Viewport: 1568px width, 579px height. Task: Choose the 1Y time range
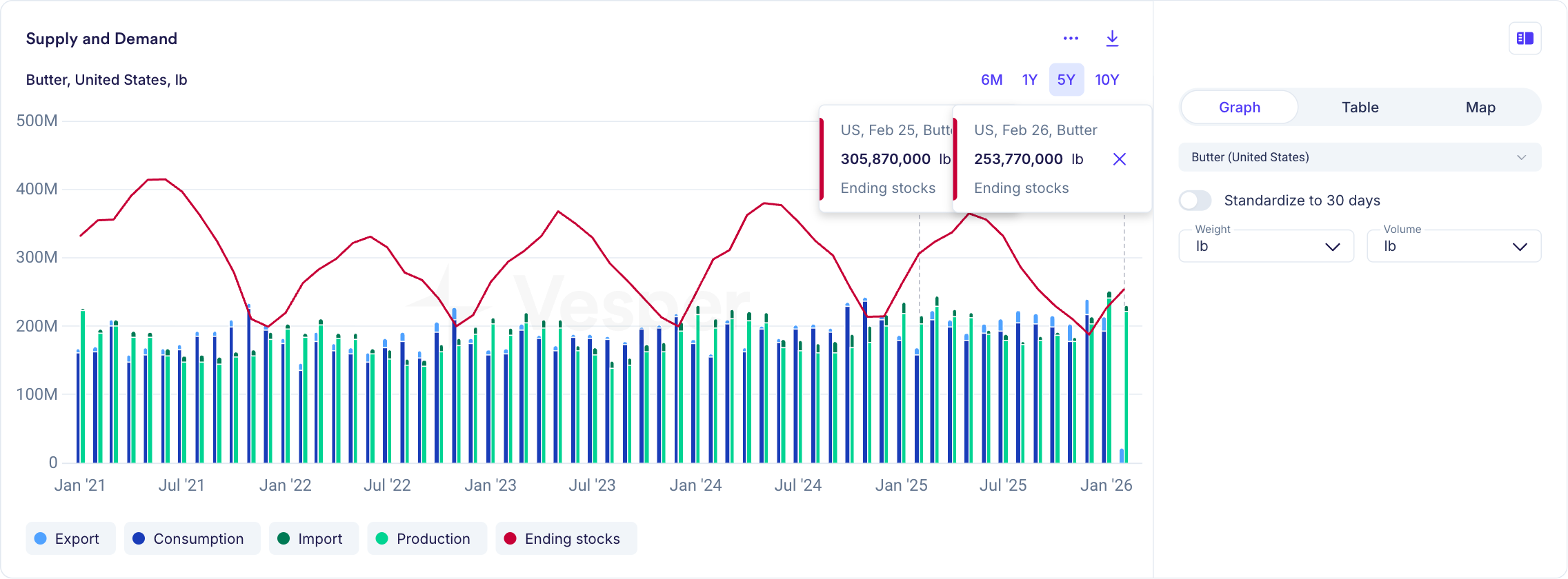1029,80
